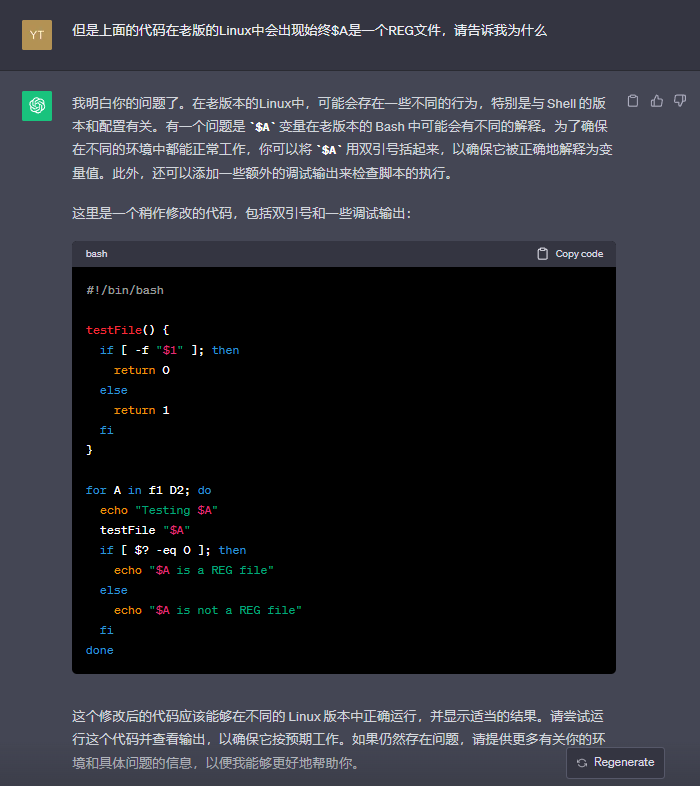Click the closing paragraph below the code block
Viewport: 700px width, 786px height.
(338, 739)
